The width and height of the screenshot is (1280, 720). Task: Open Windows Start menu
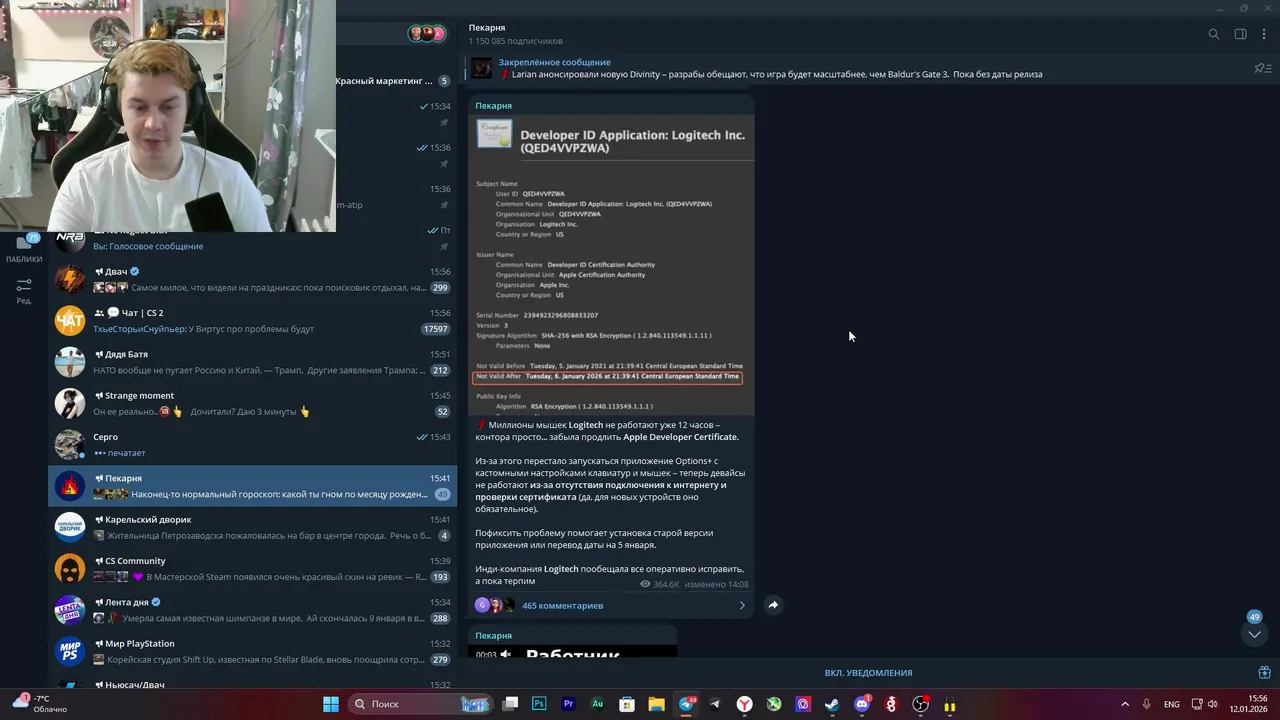[331, 704]
